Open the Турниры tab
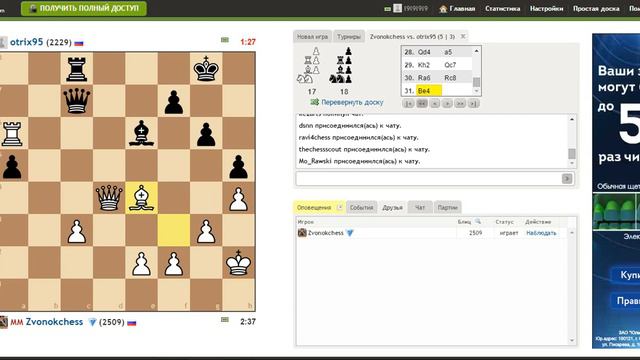Screen dimensions: 640x360 [x=349, y=36]
